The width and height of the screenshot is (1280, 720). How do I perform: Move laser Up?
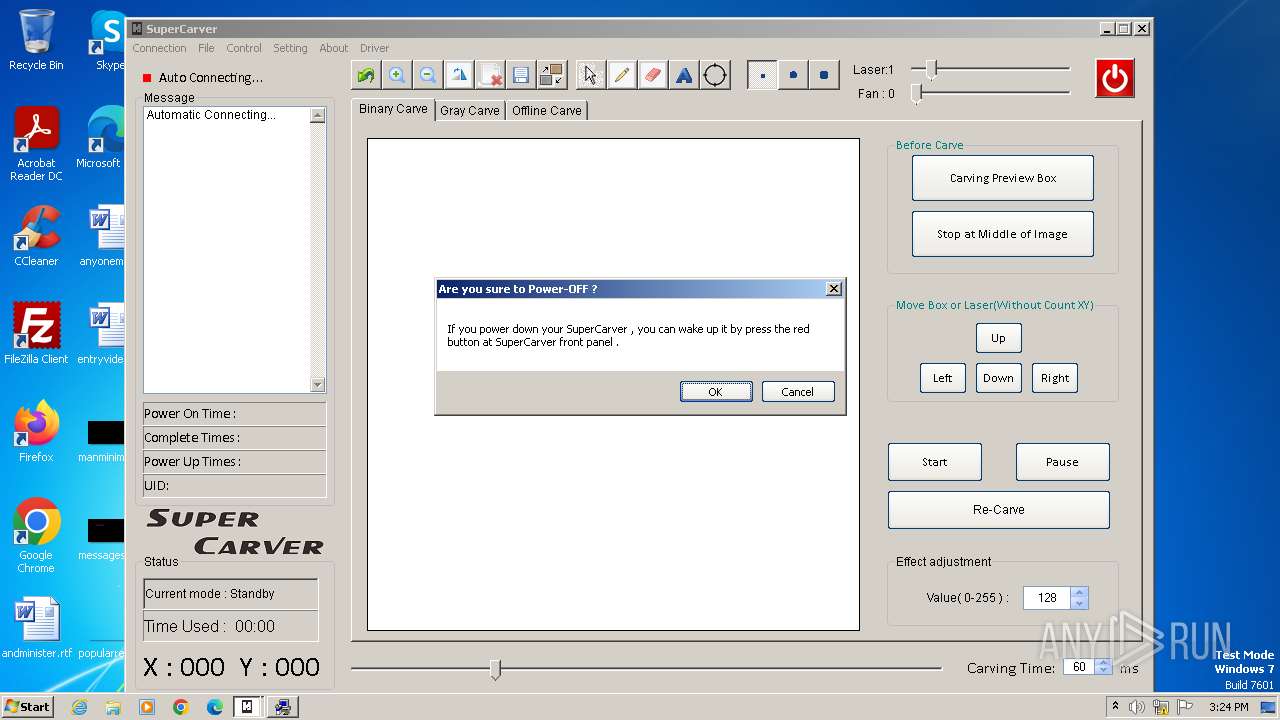(998, 338)
